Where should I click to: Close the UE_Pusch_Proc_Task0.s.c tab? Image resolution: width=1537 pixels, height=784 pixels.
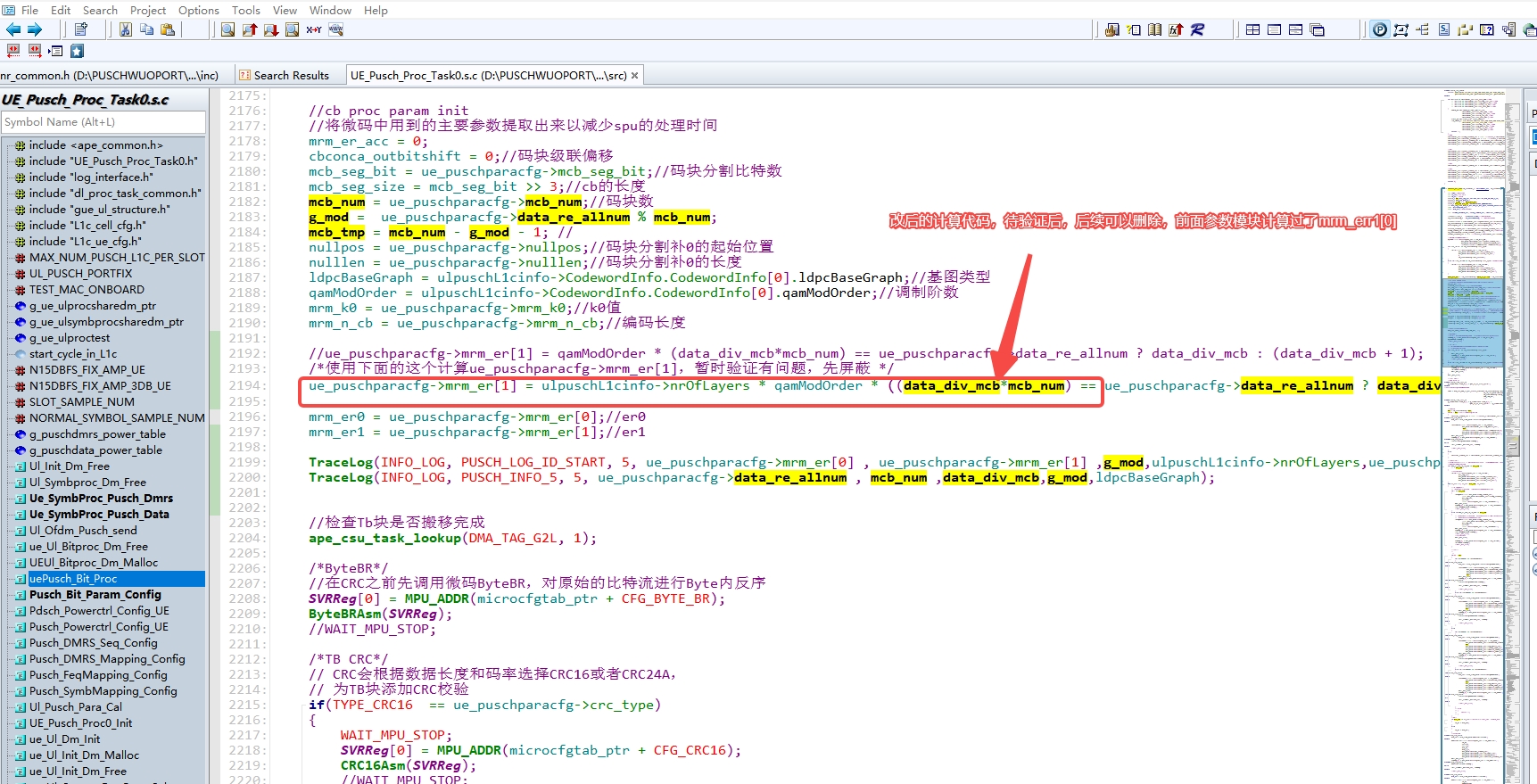pos(634,76)
